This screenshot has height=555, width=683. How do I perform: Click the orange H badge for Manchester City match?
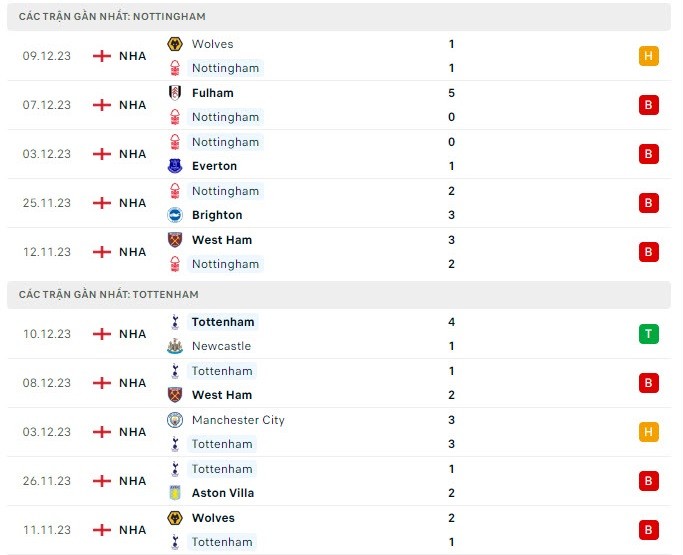[648, 432]
